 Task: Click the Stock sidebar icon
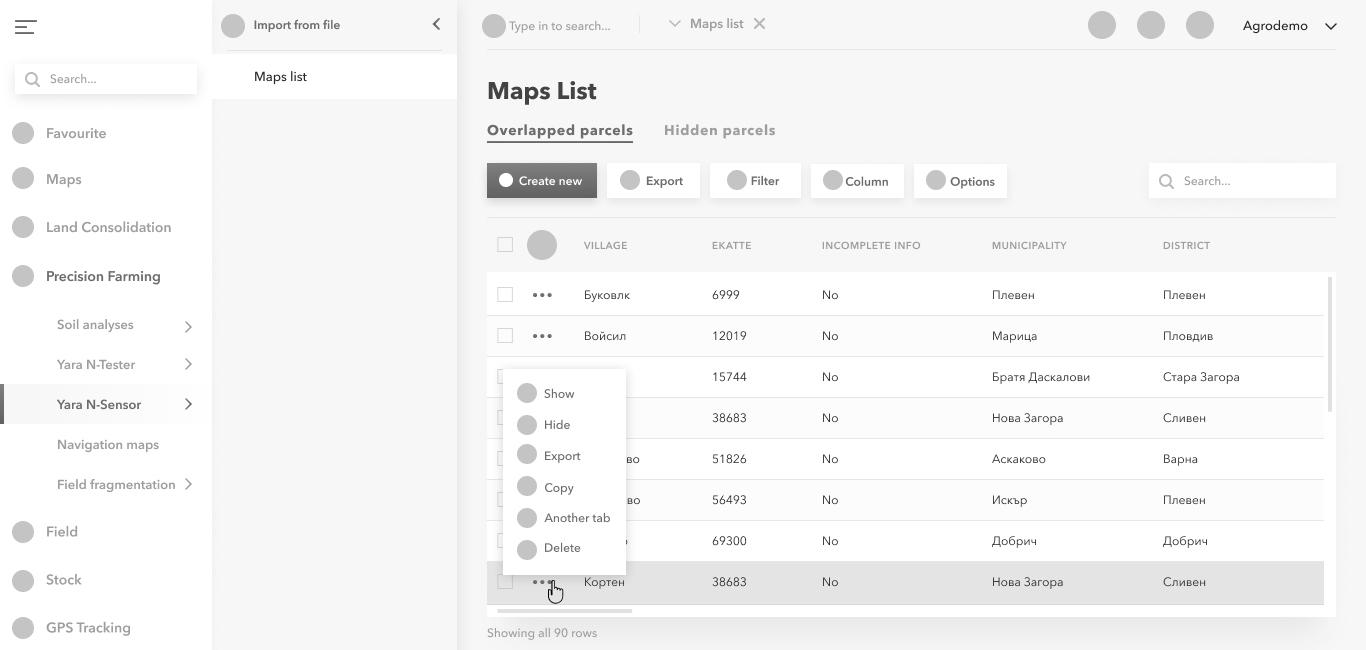coord(23,580)
